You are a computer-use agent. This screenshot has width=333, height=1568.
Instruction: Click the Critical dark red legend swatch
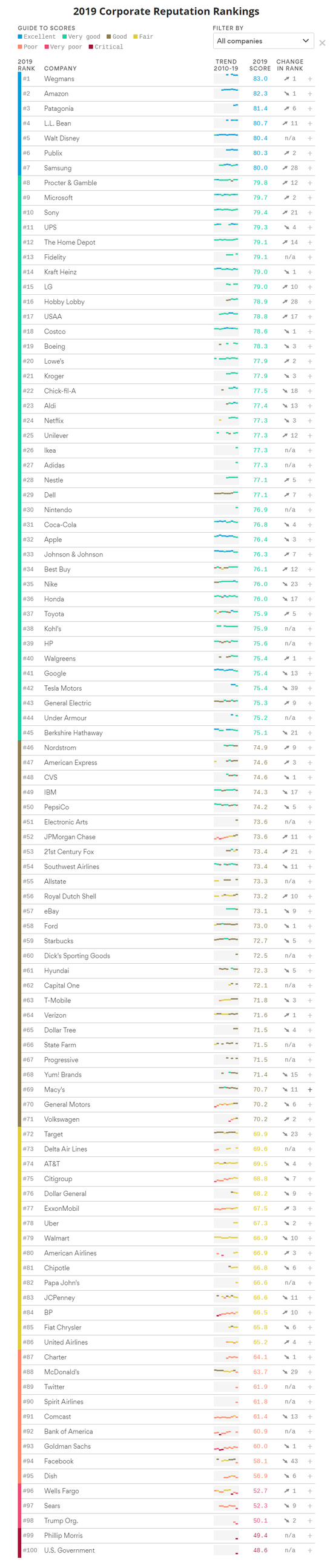[x=91, y=47]
